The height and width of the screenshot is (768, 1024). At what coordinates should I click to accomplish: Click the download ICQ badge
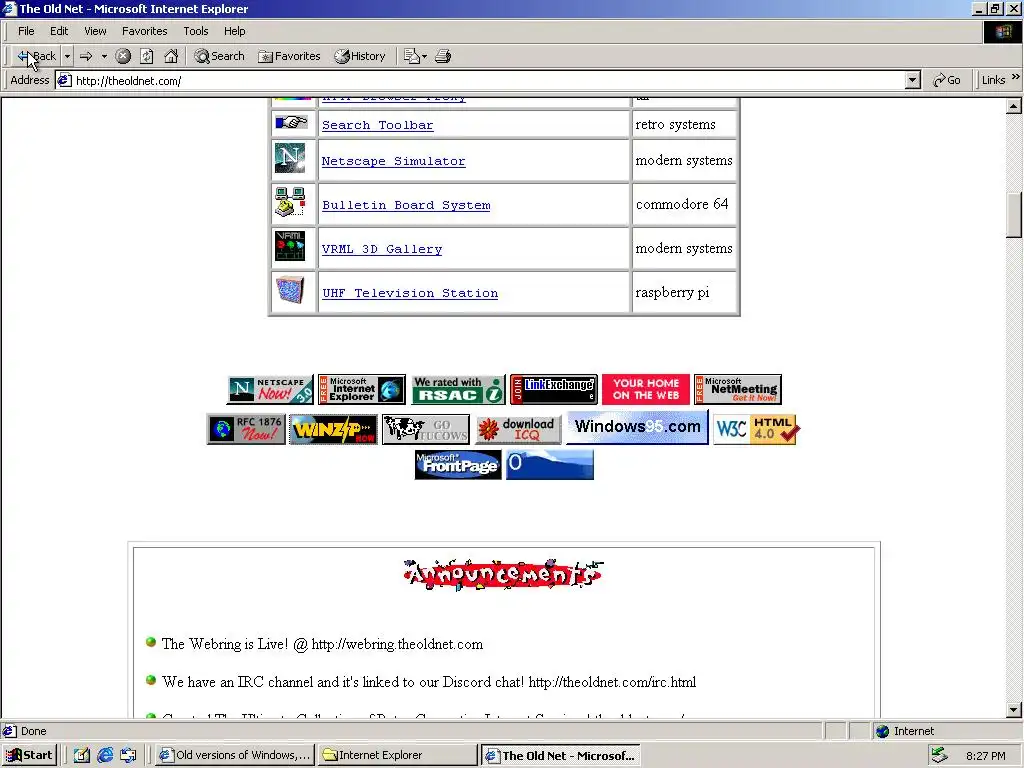(518, 429)
